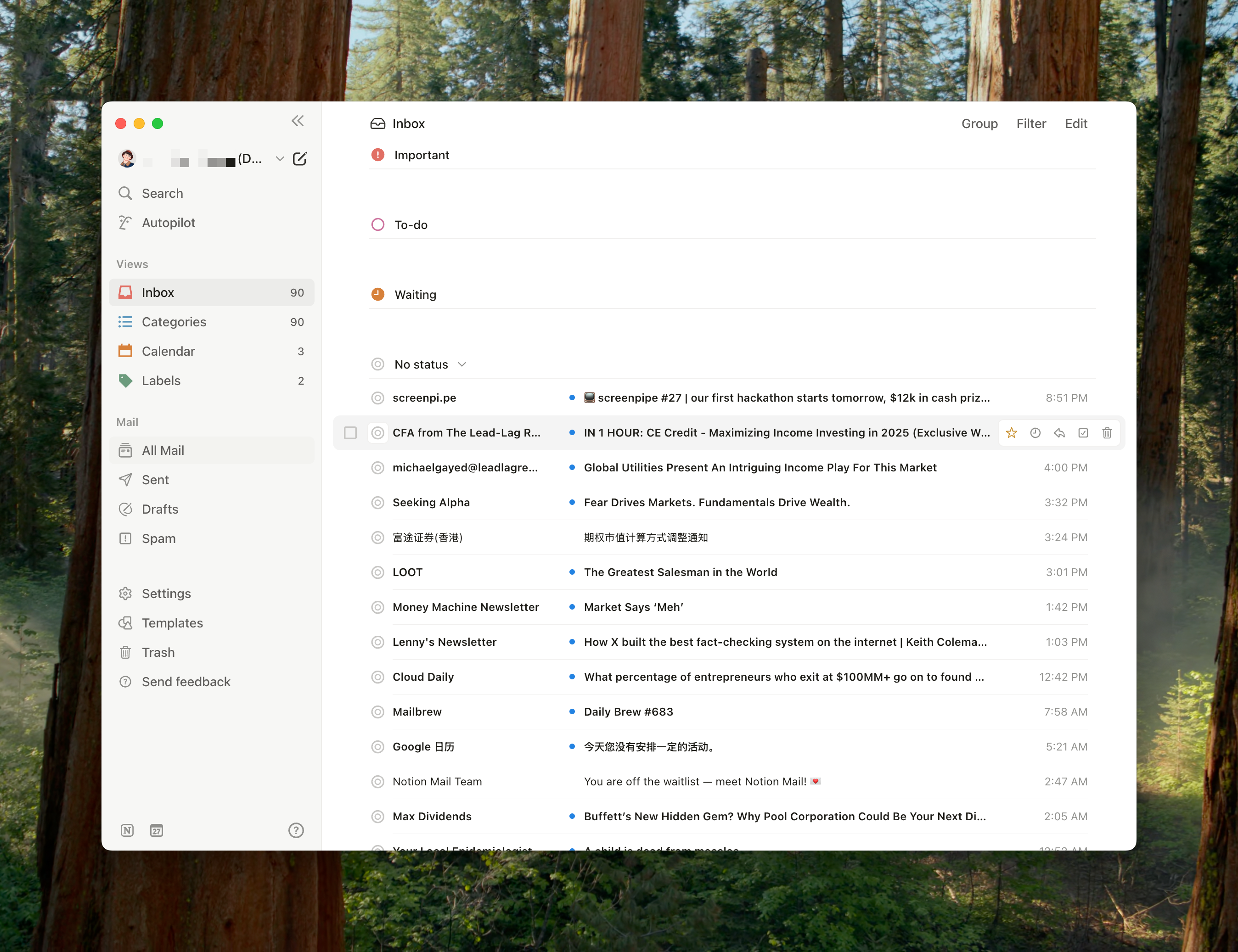Click the help question mark icon
Screen dimensions: 1238x952
pos(296,830)
